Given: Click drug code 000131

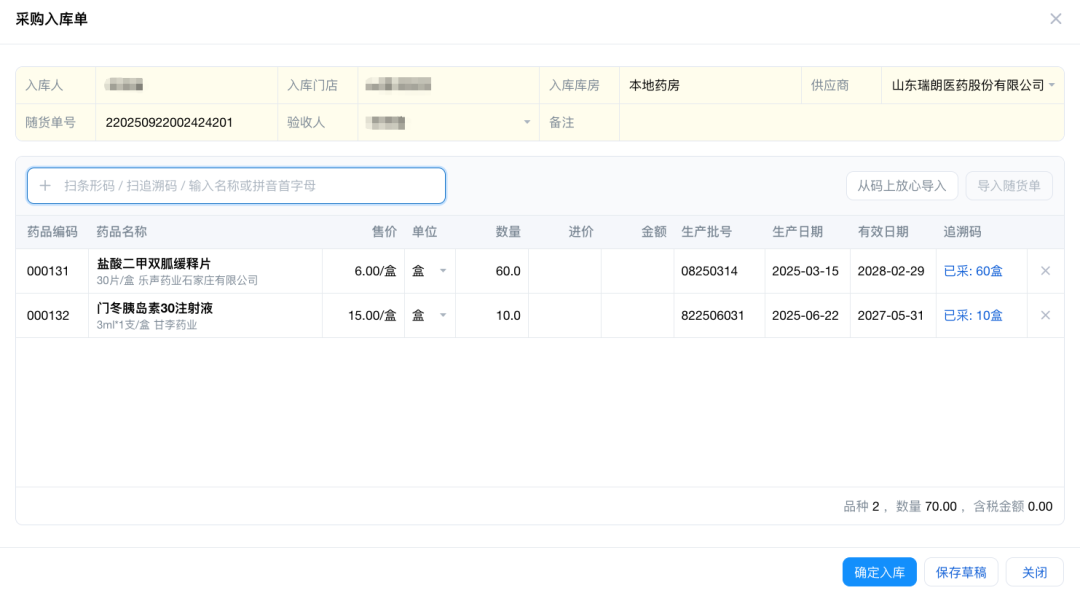Looking at the screenshot, I should [48, 271].
